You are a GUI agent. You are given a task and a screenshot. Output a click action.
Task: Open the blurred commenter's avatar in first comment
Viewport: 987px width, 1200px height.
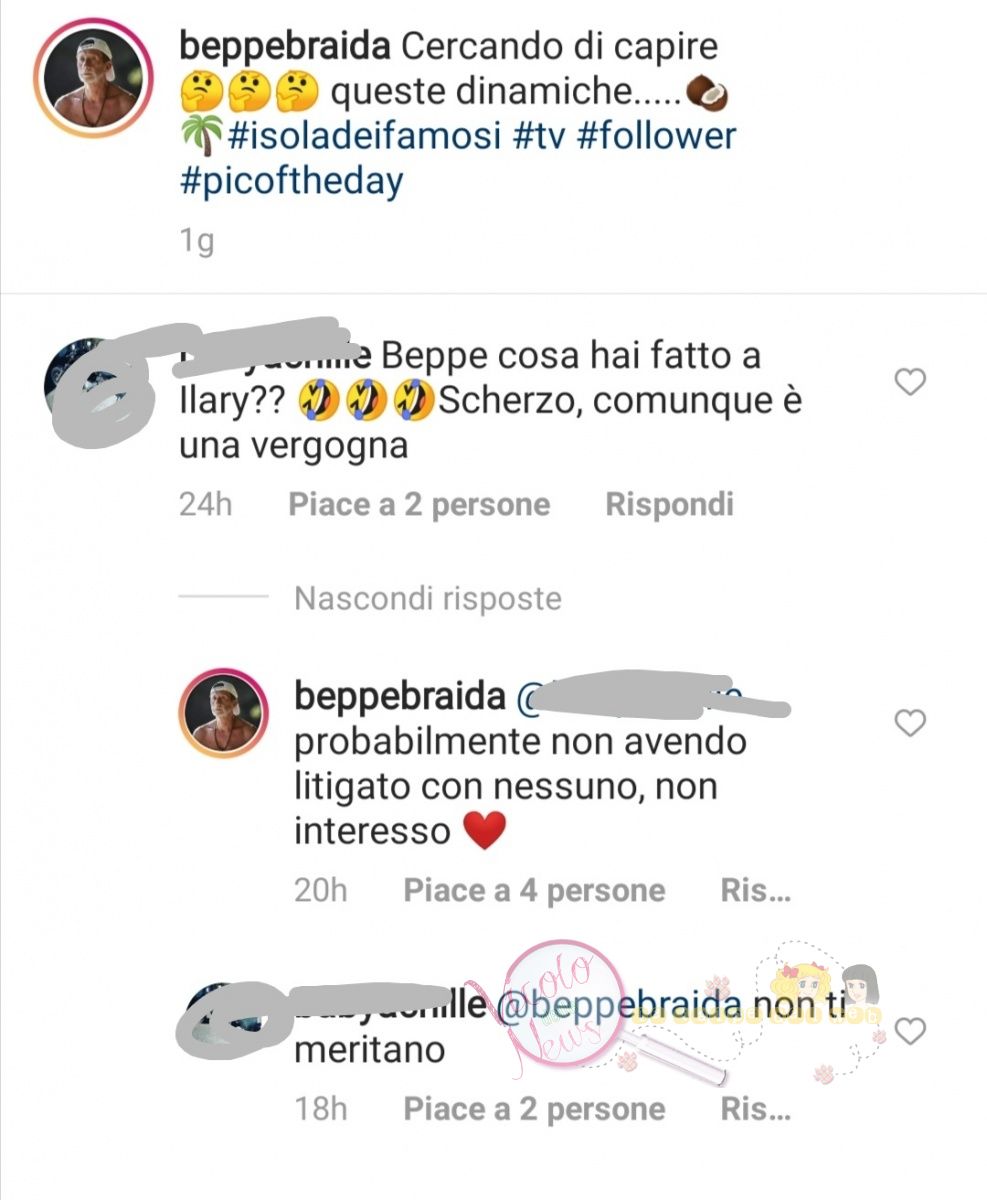[90, 382]
